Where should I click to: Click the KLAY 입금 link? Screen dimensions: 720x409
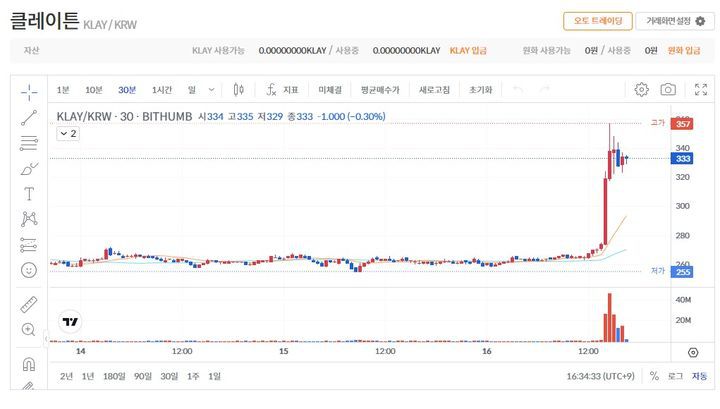point(469,50)
